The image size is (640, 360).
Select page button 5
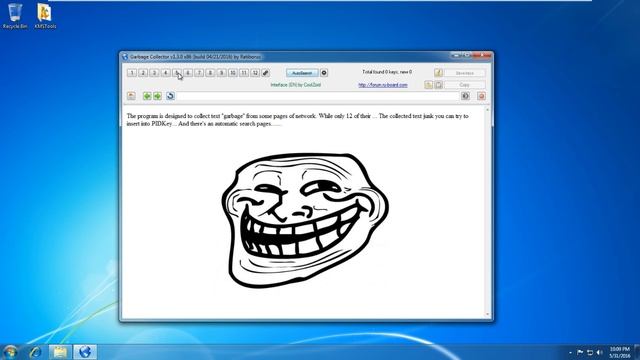[x=176, y=73]
